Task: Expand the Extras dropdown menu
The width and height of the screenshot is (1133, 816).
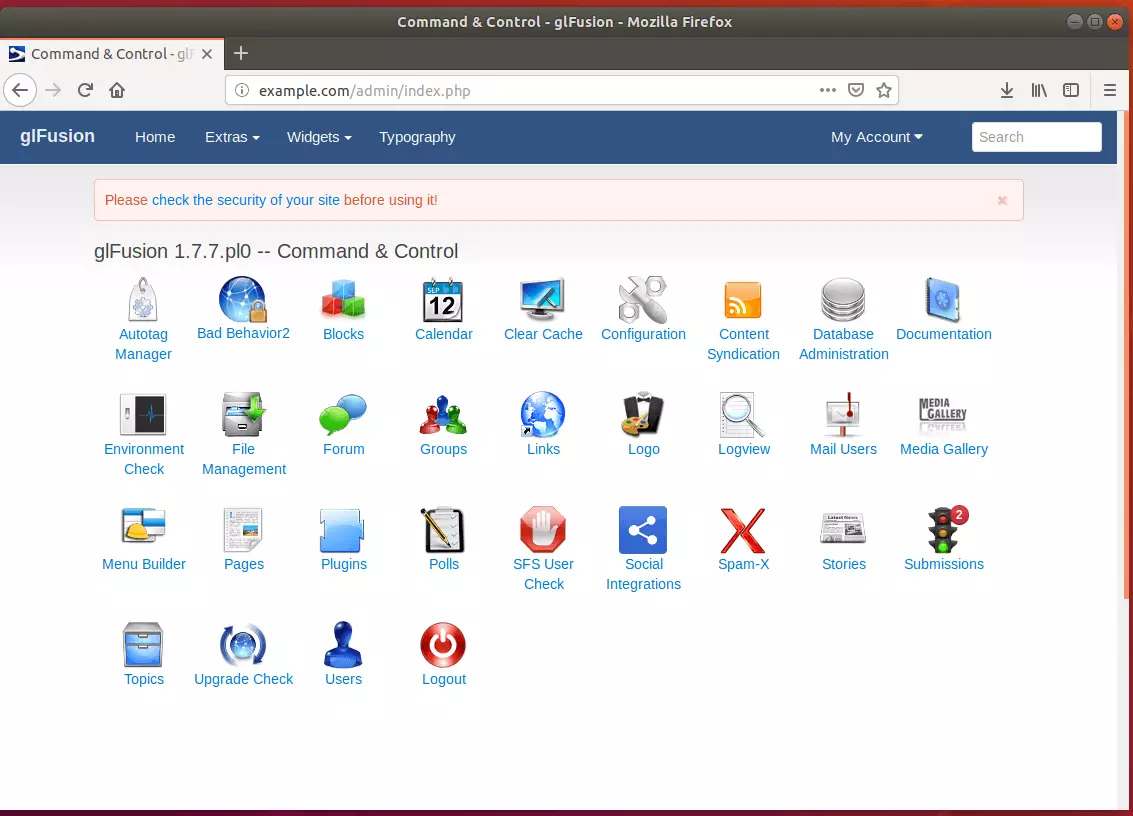Action: click(x=232, y=137)
